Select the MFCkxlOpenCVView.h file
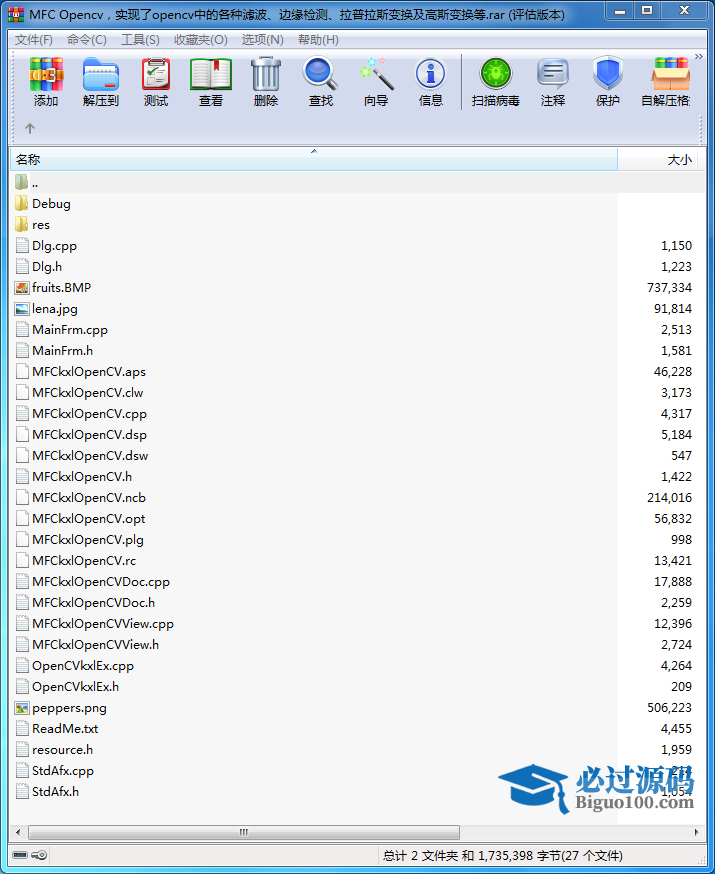 coord(95,645)
